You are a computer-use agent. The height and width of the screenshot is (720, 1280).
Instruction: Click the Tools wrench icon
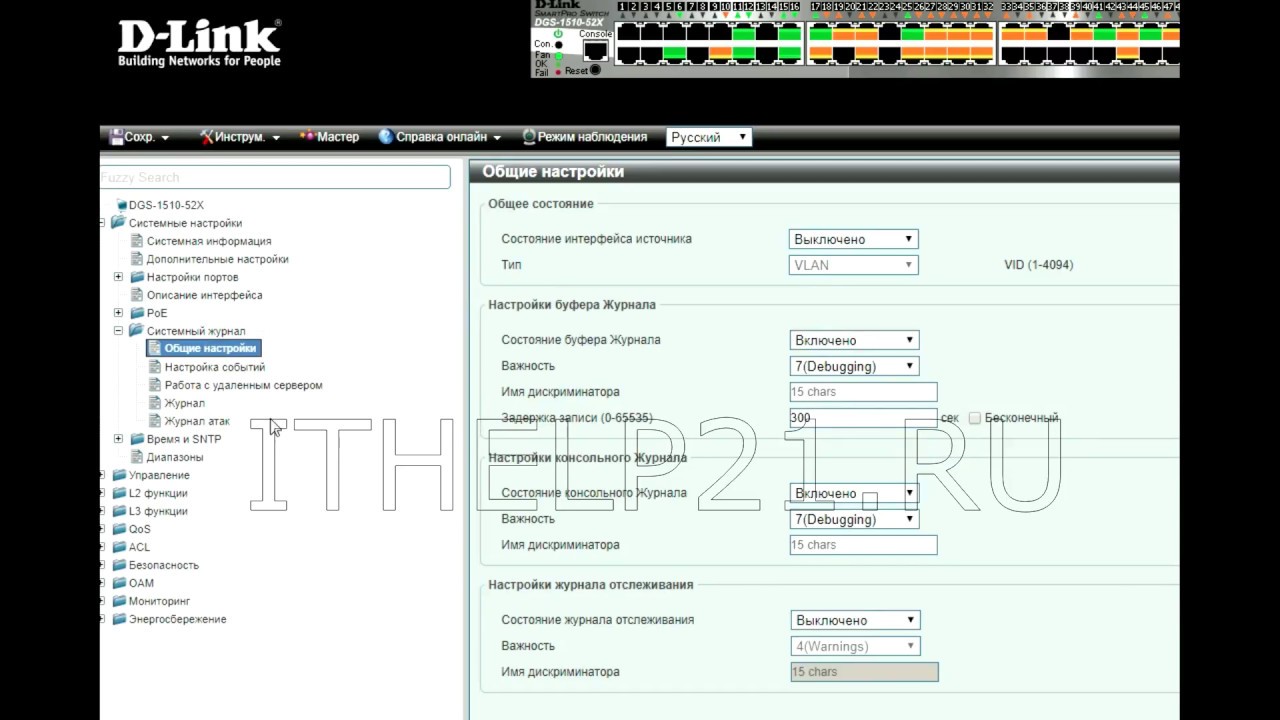click(x=206, y=137)
